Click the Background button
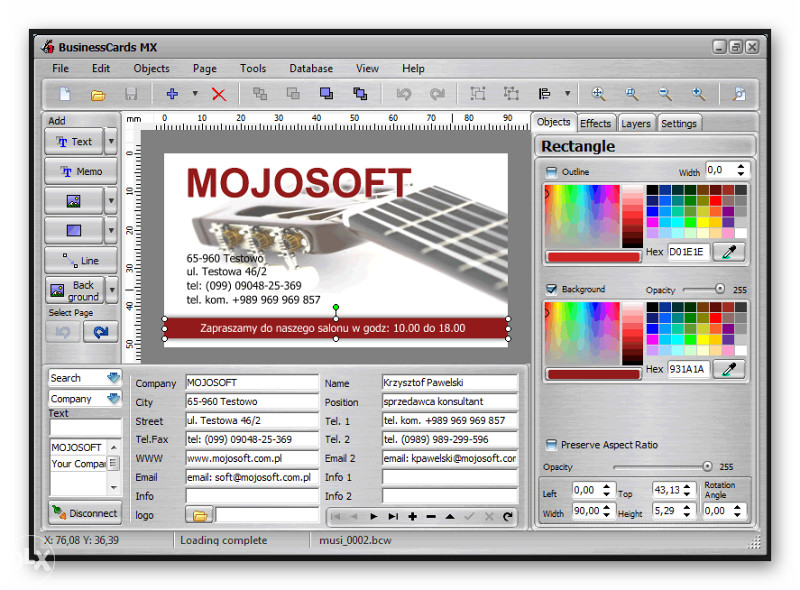 click(x=74, y=290)
